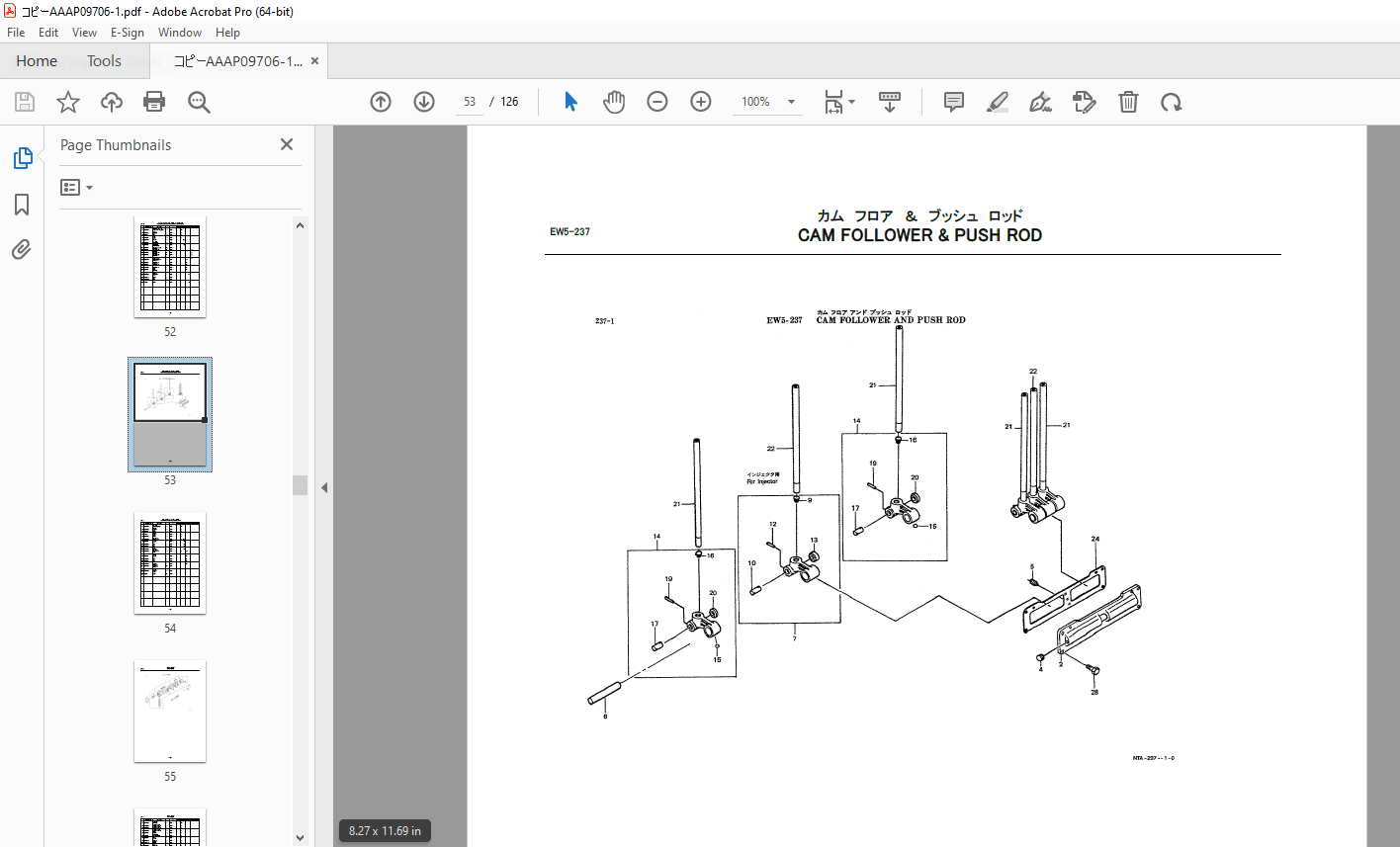Viewport: 1400px width, 847px height.
Task: Switch to the Tools tab
Action: click(x=104, y=61)
